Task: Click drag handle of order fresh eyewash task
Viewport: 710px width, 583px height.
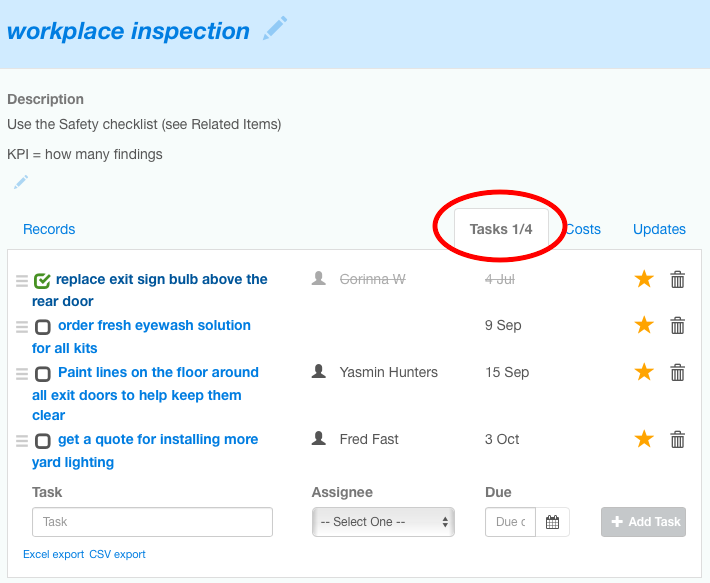Action: click(22, 327)
